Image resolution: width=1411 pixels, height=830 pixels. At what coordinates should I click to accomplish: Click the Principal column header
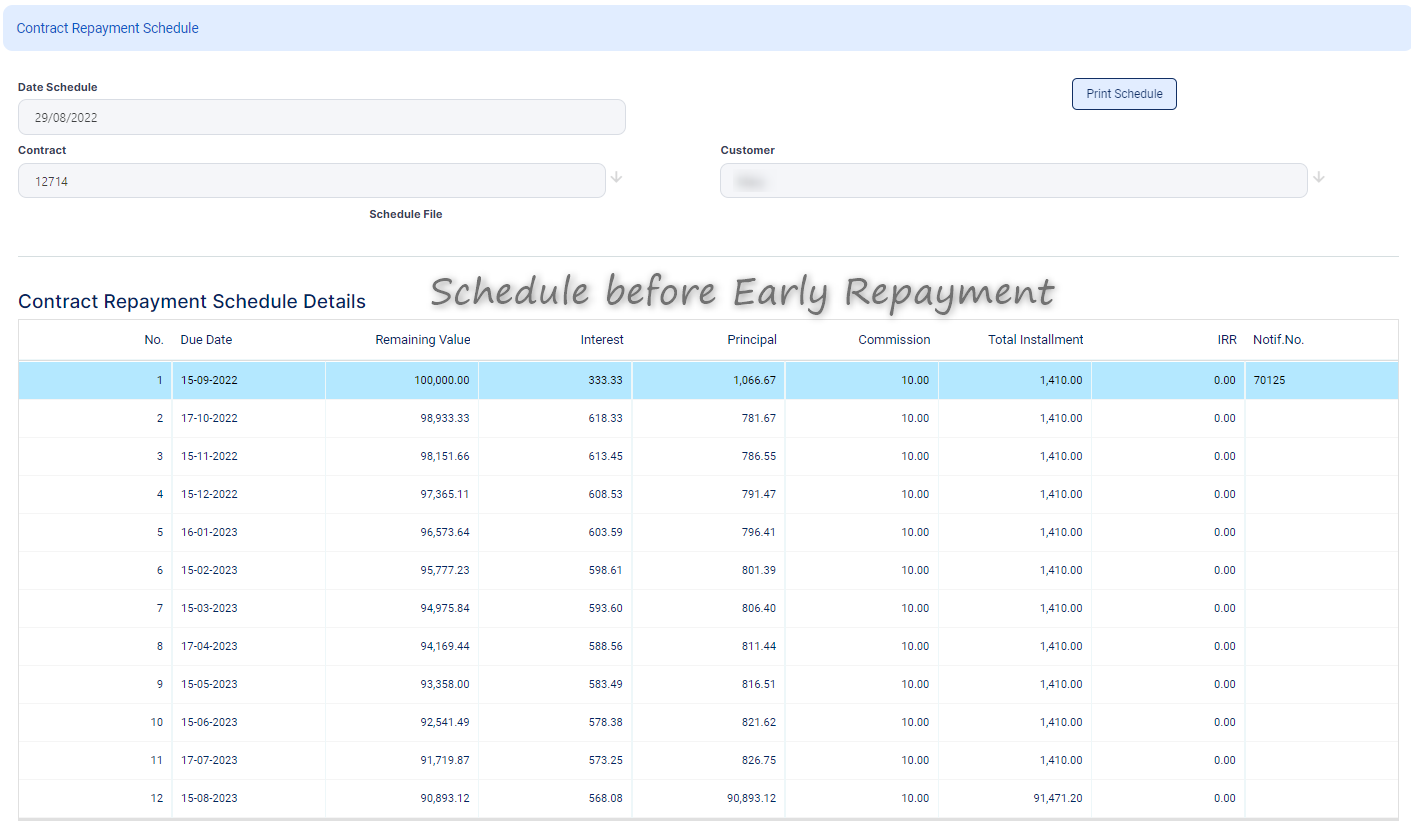click(x=752, y=340)
